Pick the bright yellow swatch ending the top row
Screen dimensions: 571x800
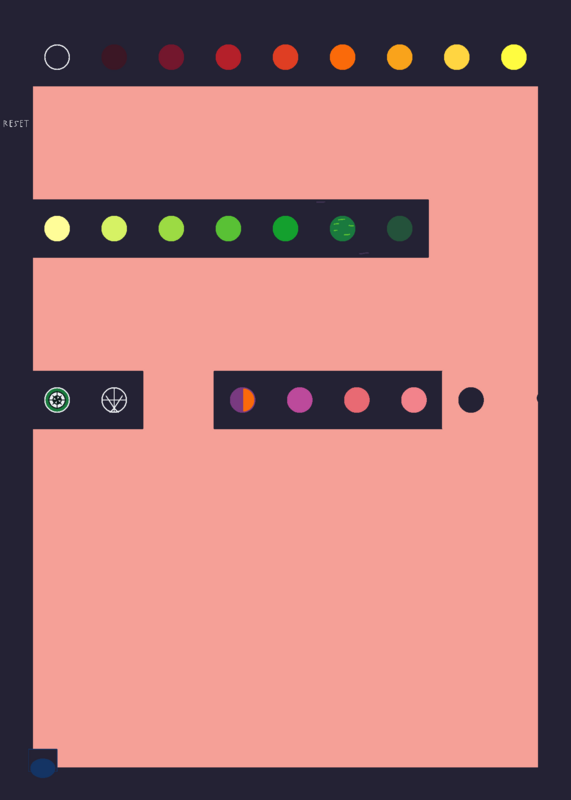point(514,57)
